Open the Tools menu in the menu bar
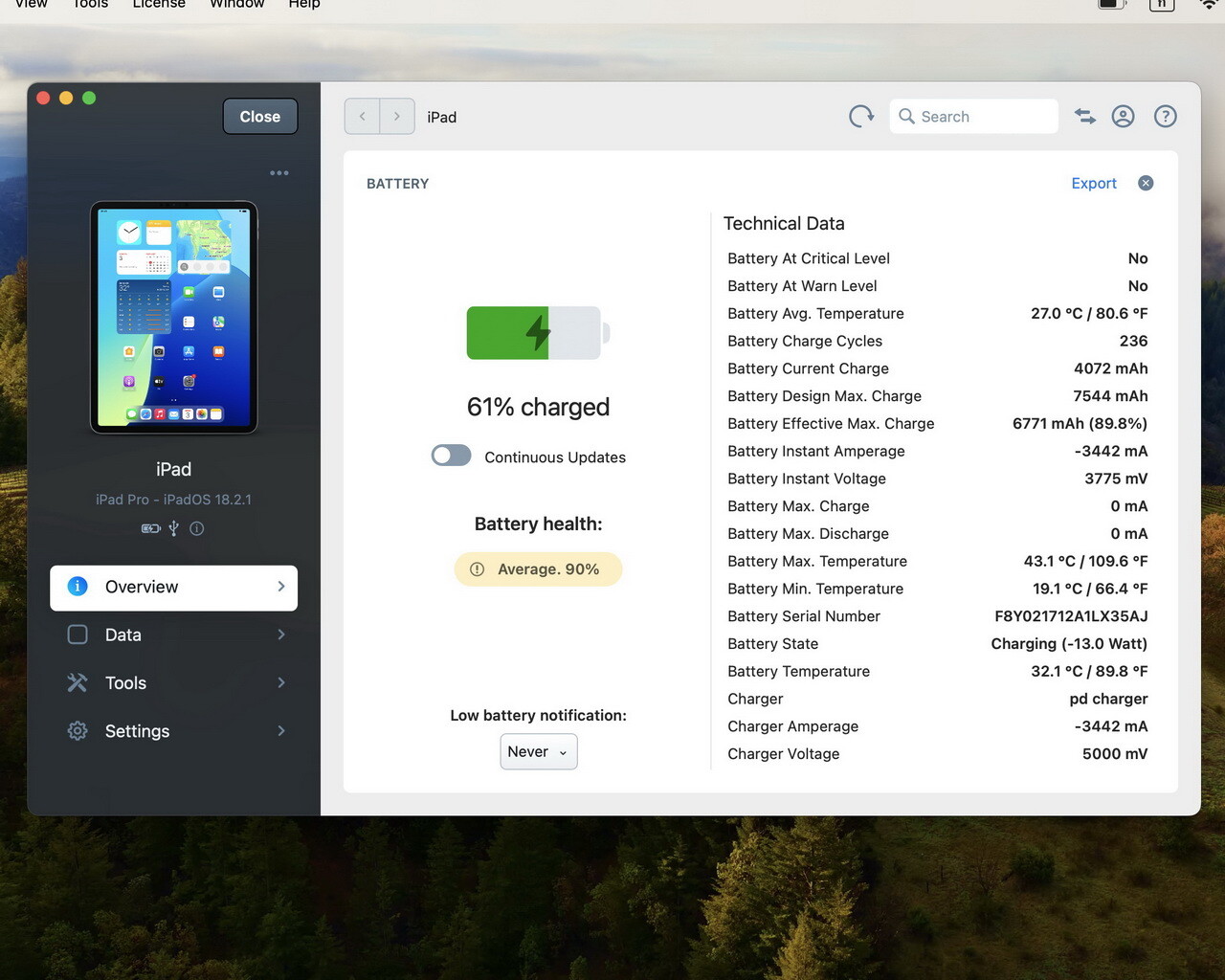This screenshot has width=1225, height=980. 90,4
